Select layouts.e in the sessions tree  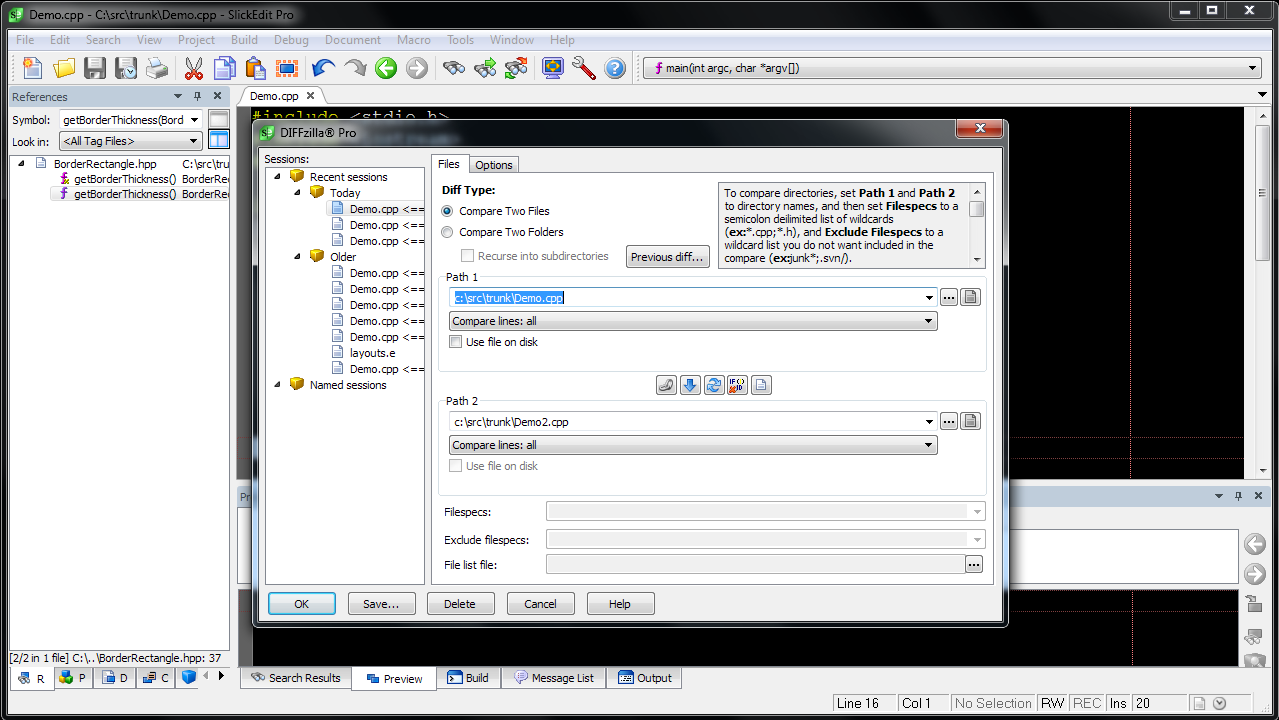coord(372,353)
